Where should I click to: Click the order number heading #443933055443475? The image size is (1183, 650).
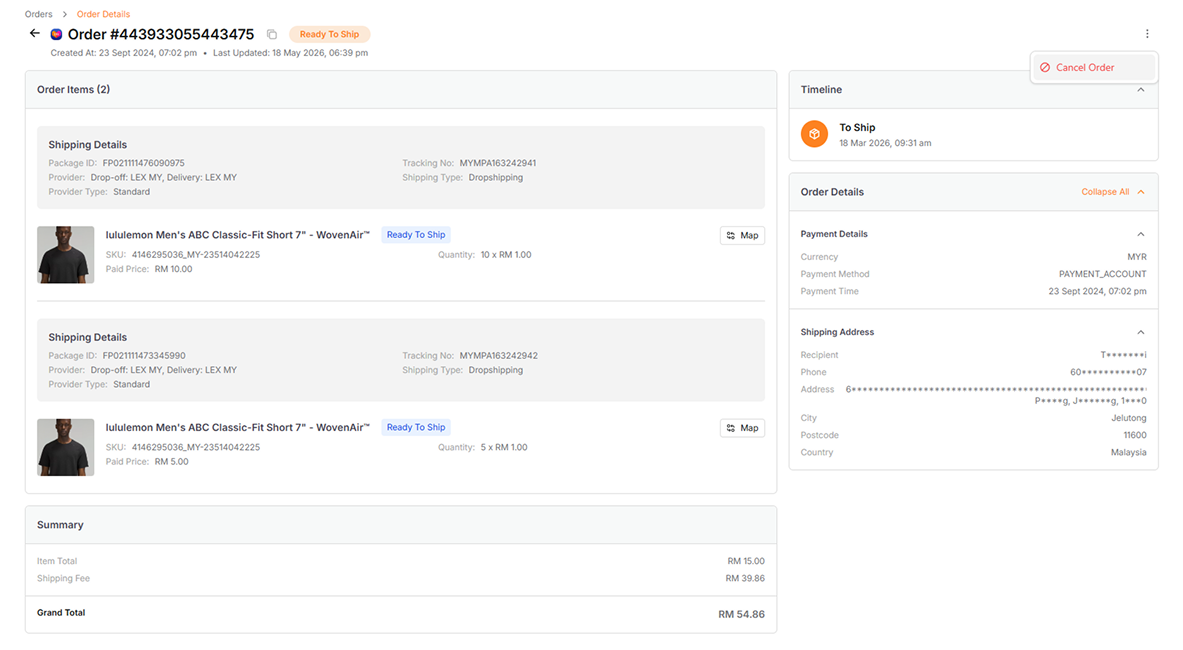pyautogui.click(x=161, y=35)
